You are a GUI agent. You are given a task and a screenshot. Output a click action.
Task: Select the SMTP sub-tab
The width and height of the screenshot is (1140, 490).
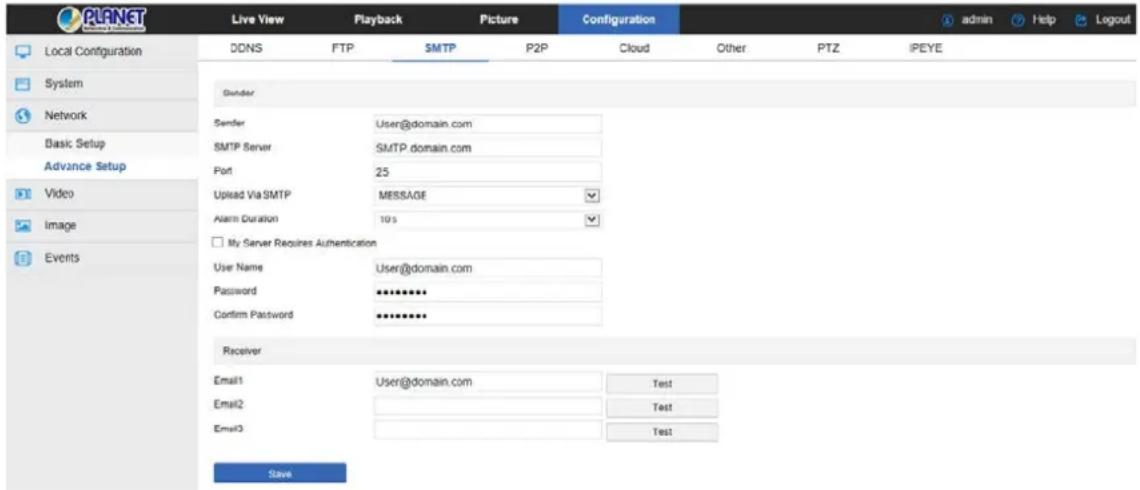(439, 49)
